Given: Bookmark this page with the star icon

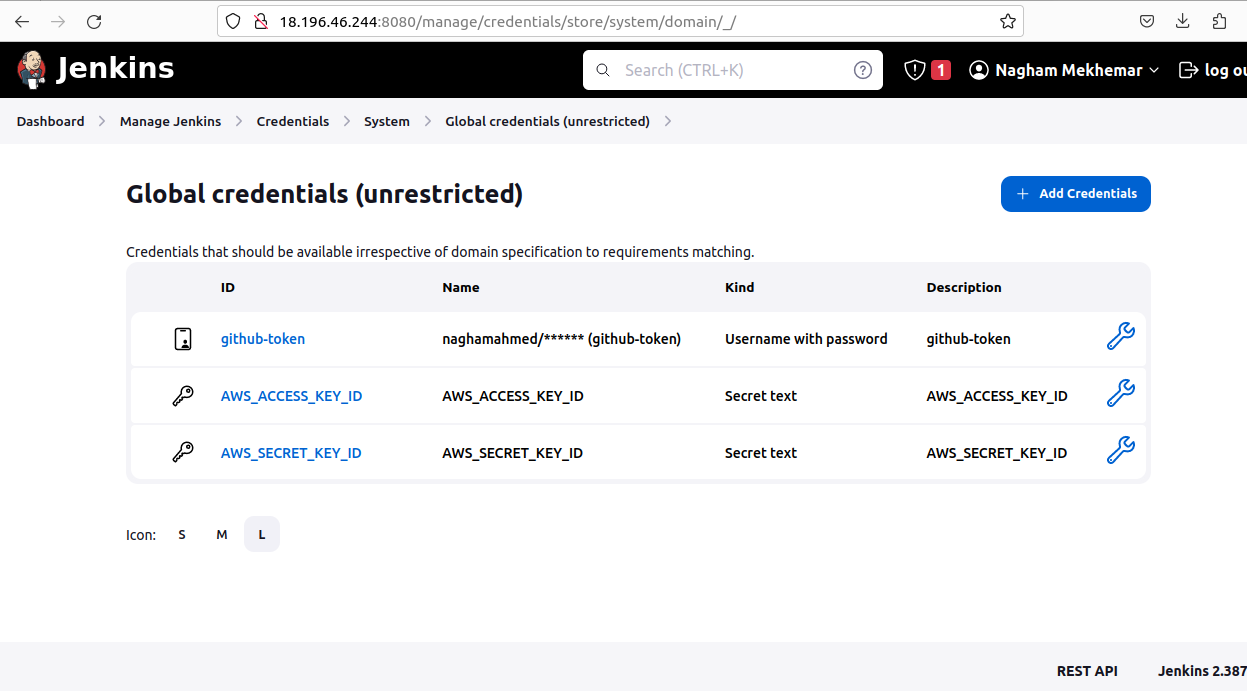Looking at the screenshot, I should click(1008, 21).
